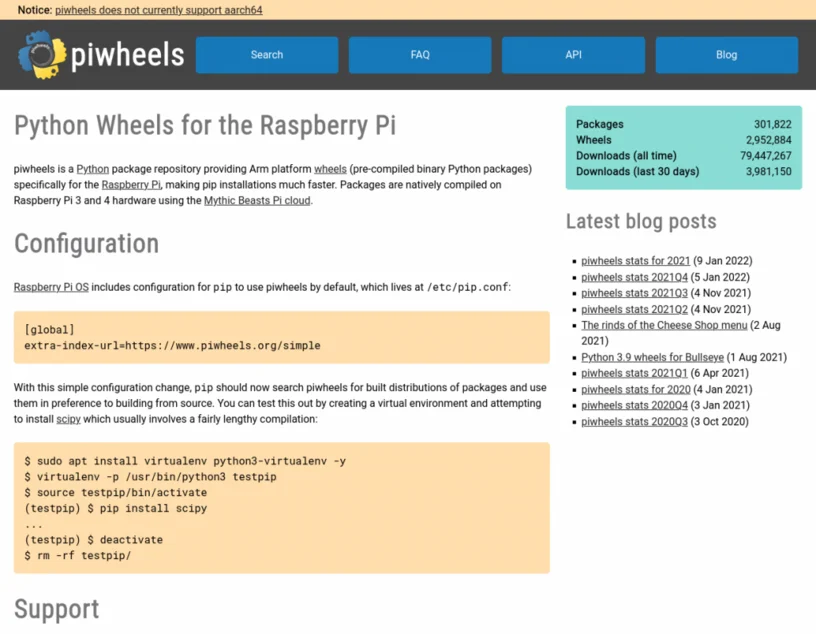Open the piwheels stats for 2020 post

[636, 389]
